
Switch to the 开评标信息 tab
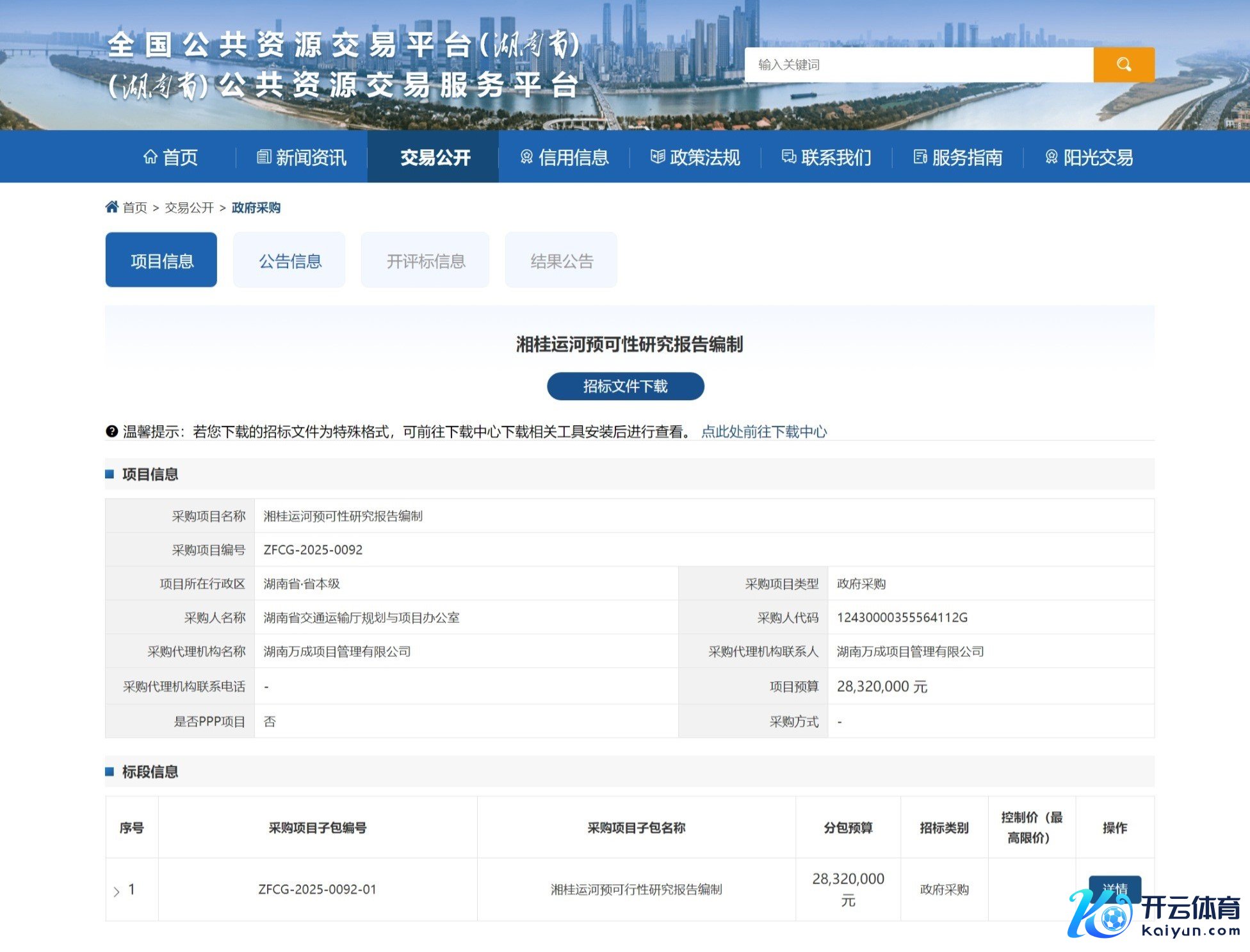pos(425,261)
